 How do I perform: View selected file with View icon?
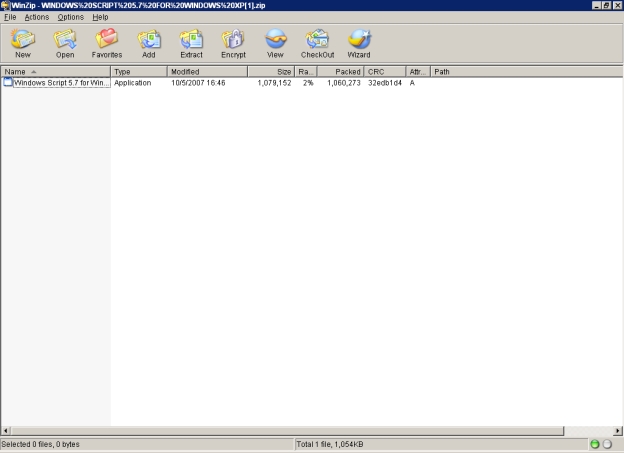[275, 43]
